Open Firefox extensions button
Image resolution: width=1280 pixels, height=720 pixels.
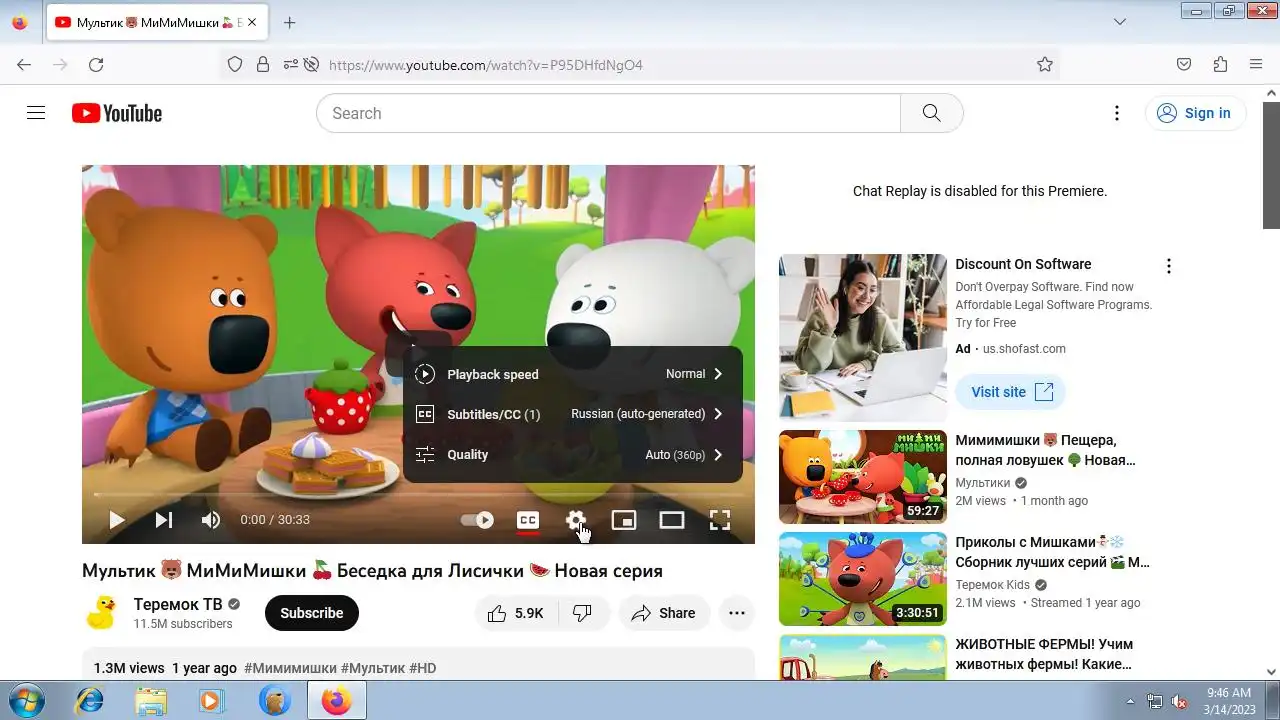[1220, 64]
